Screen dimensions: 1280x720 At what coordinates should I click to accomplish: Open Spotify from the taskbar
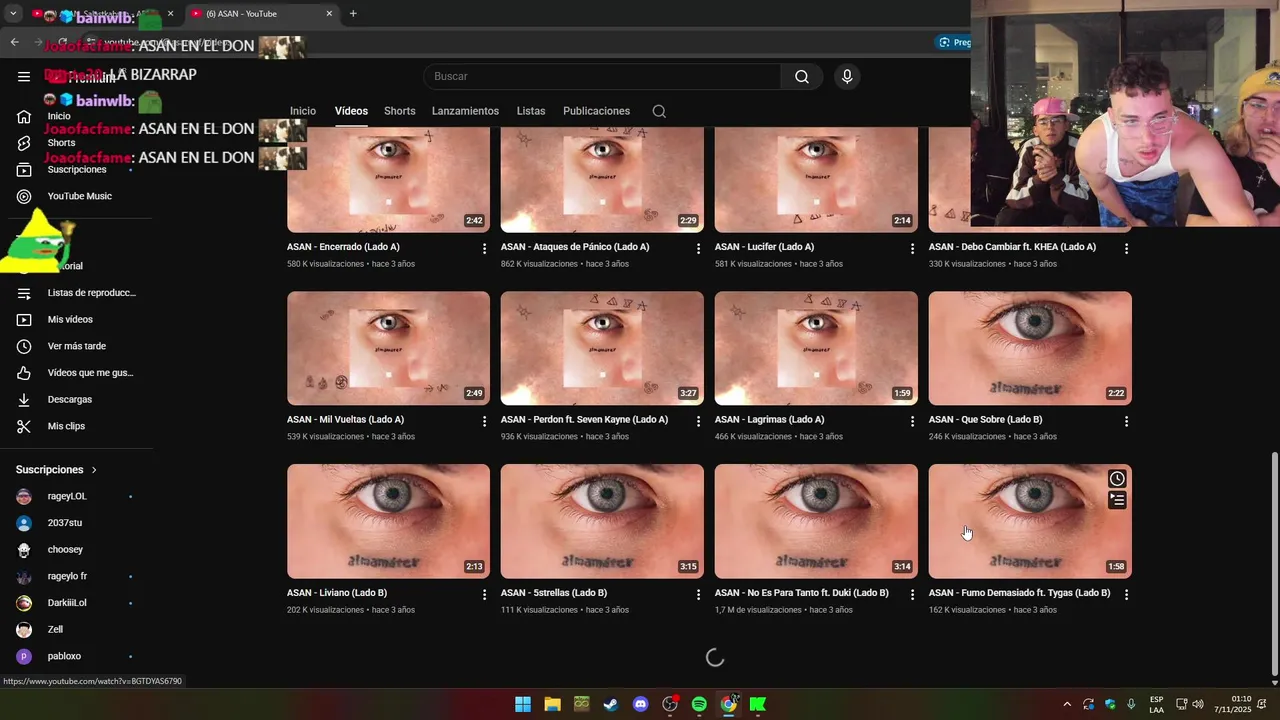click(699, 704)
